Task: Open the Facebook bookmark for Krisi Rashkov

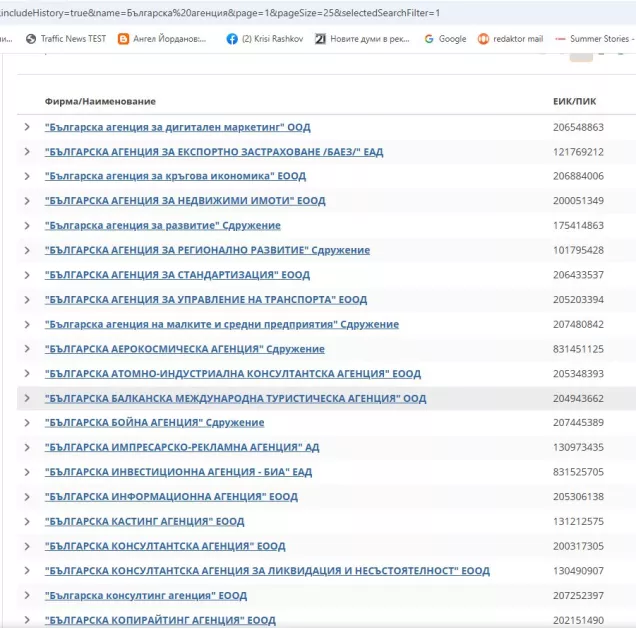Action: point(232,39)
